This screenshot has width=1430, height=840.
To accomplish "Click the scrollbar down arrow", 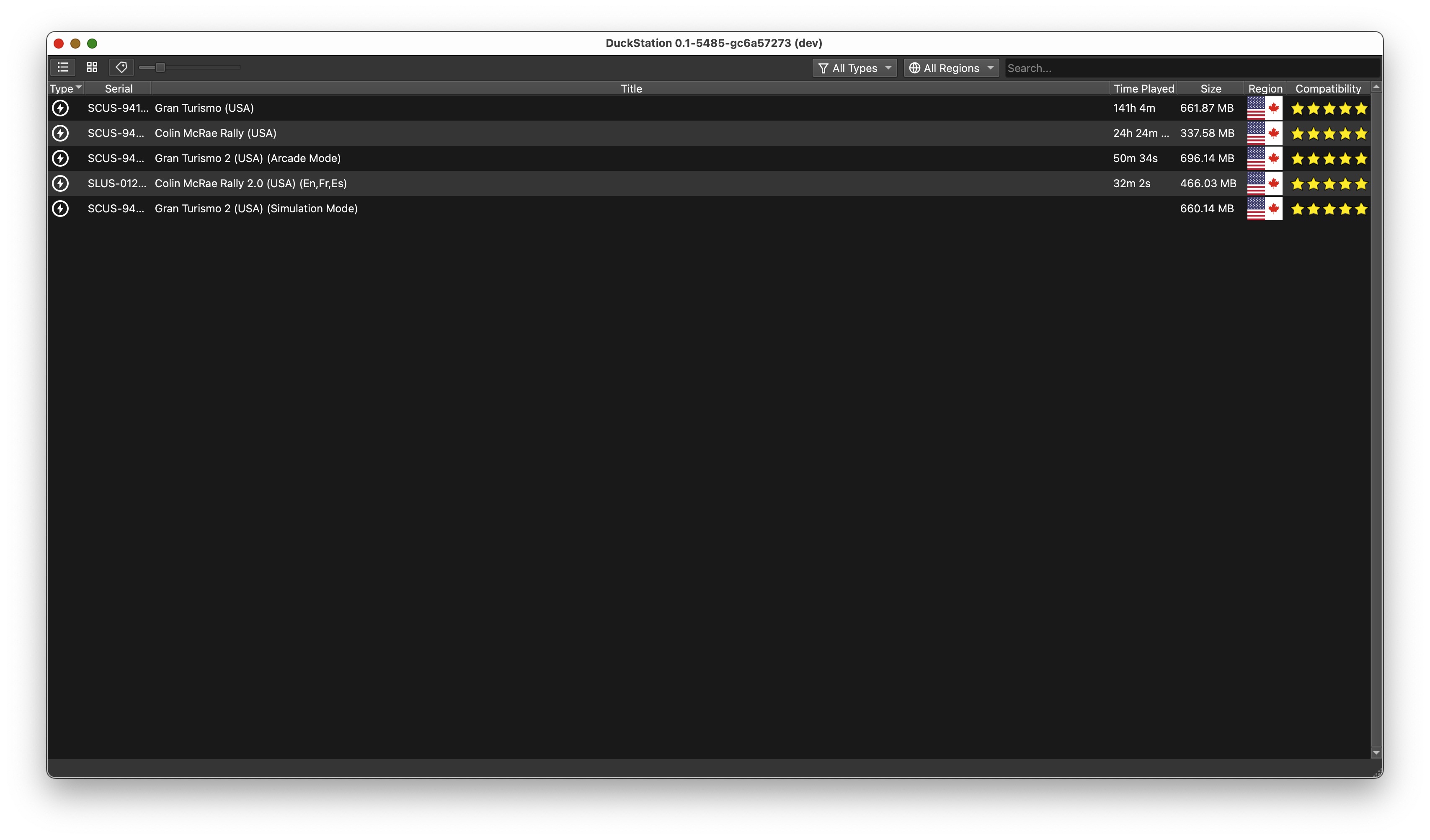I will click(1376, 752).
